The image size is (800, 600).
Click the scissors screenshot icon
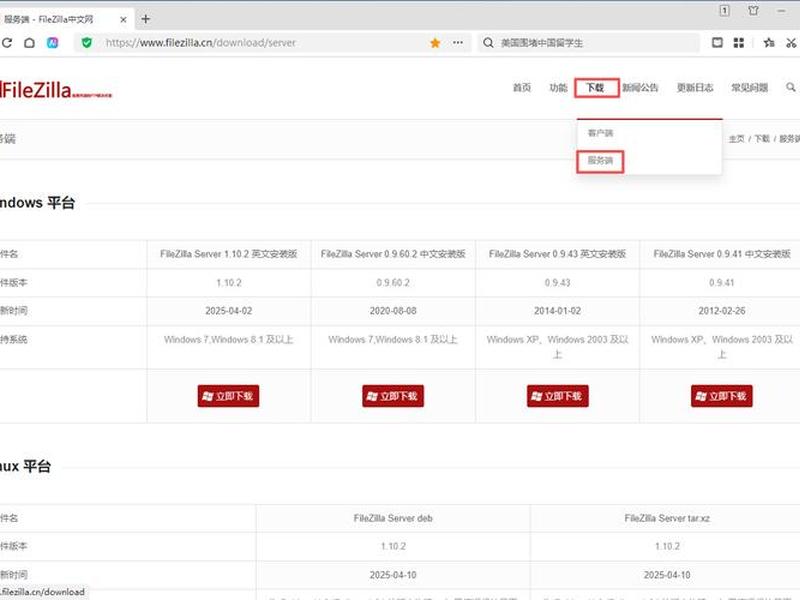[x=791, y=43]
